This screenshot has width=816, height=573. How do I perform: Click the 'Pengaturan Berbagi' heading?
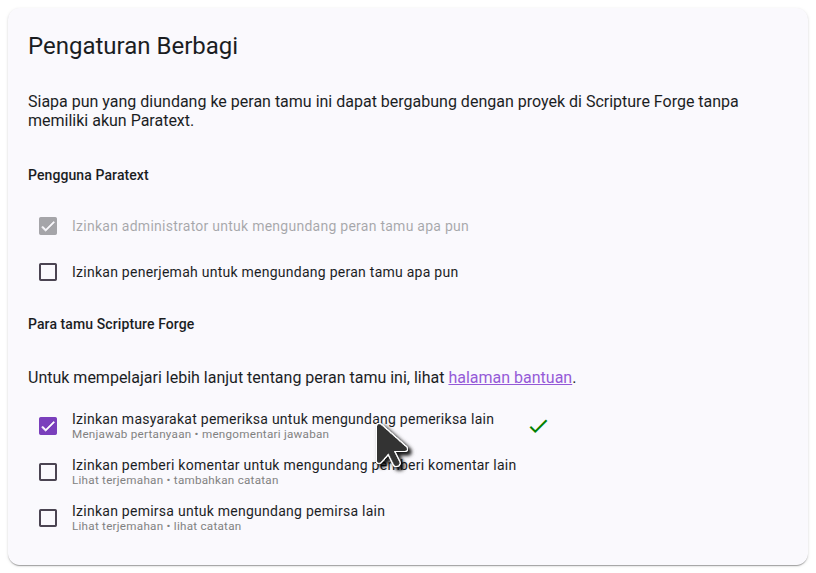coord(132,46)
